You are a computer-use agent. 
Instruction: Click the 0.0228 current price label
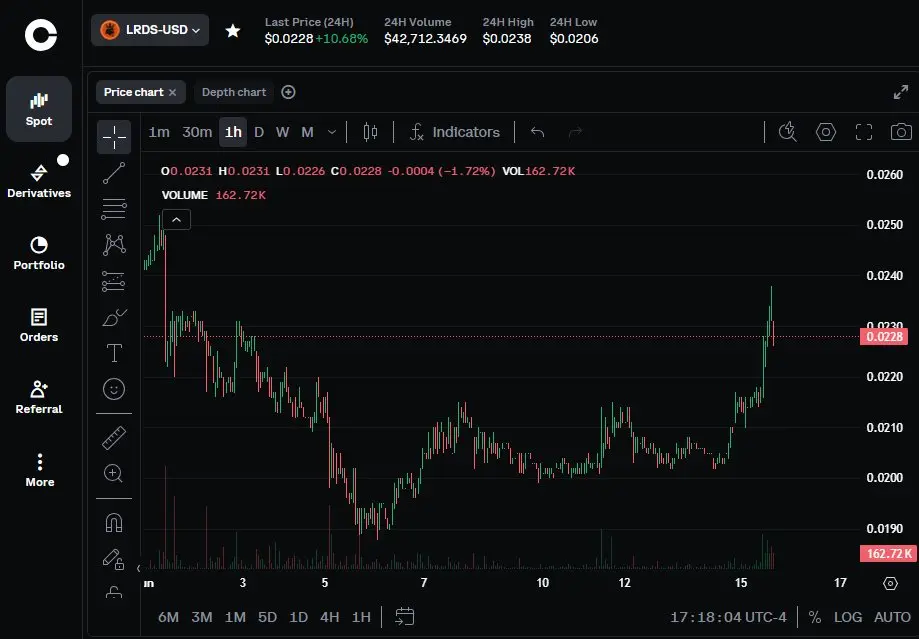[x=884, y=337]
